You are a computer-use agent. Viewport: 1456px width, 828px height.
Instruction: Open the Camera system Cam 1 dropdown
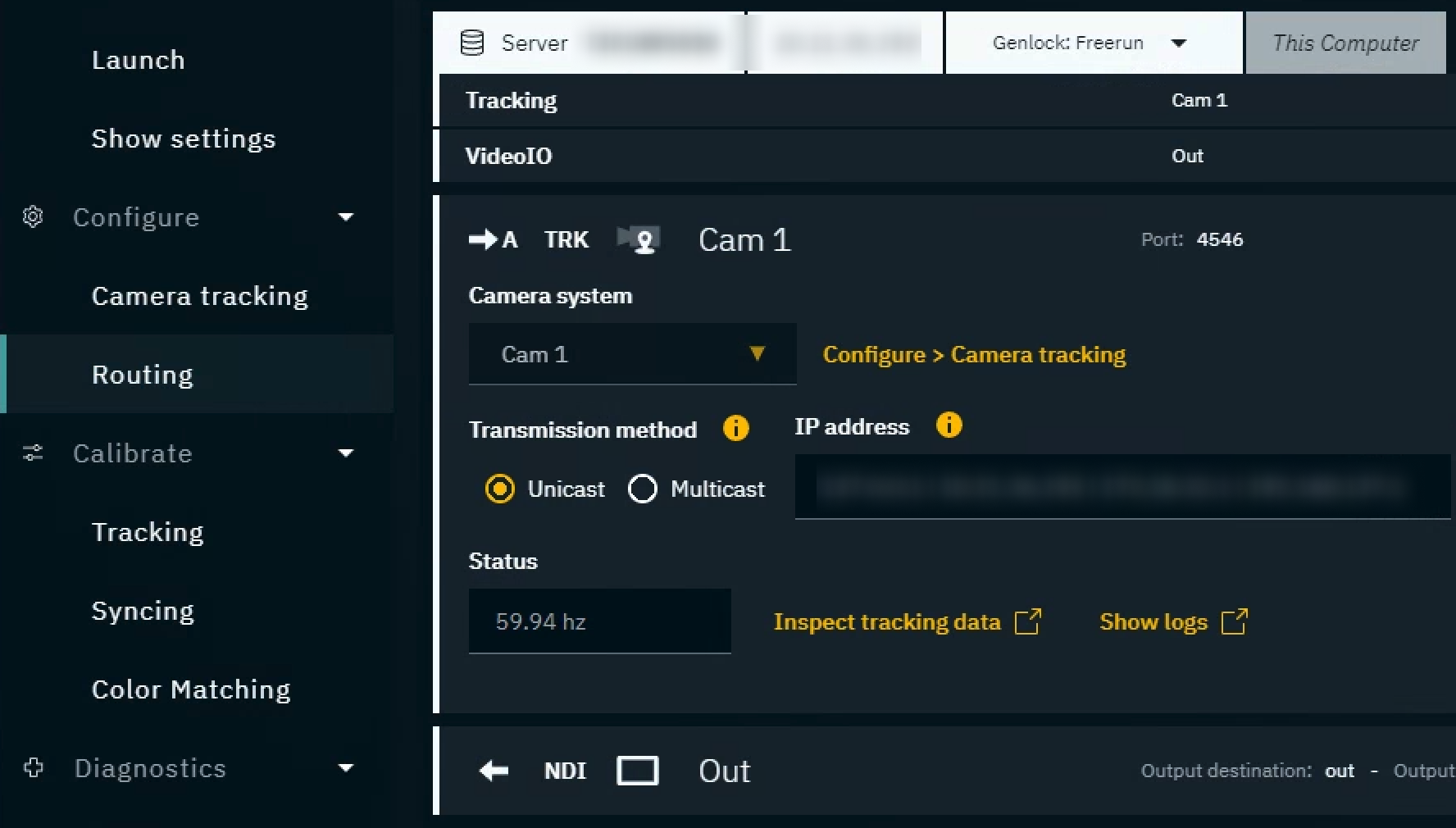coord(631,354)
